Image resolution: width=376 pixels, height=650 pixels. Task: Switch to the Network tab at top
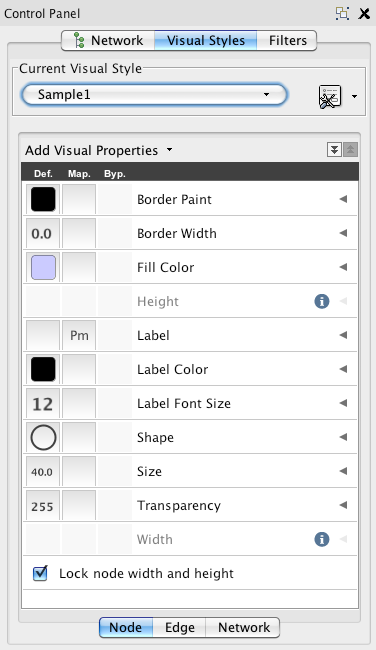pyautogui.click(x=108, y=41)
